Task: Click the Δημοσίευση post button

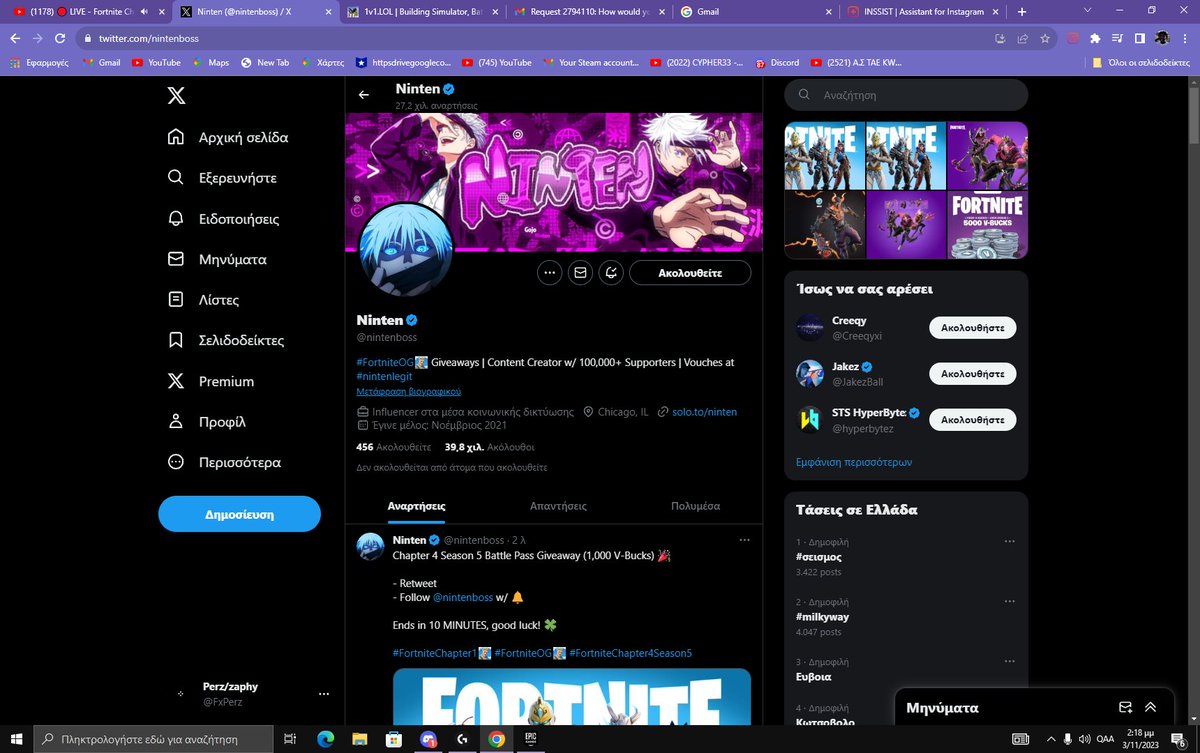Action: click(239, 514)
